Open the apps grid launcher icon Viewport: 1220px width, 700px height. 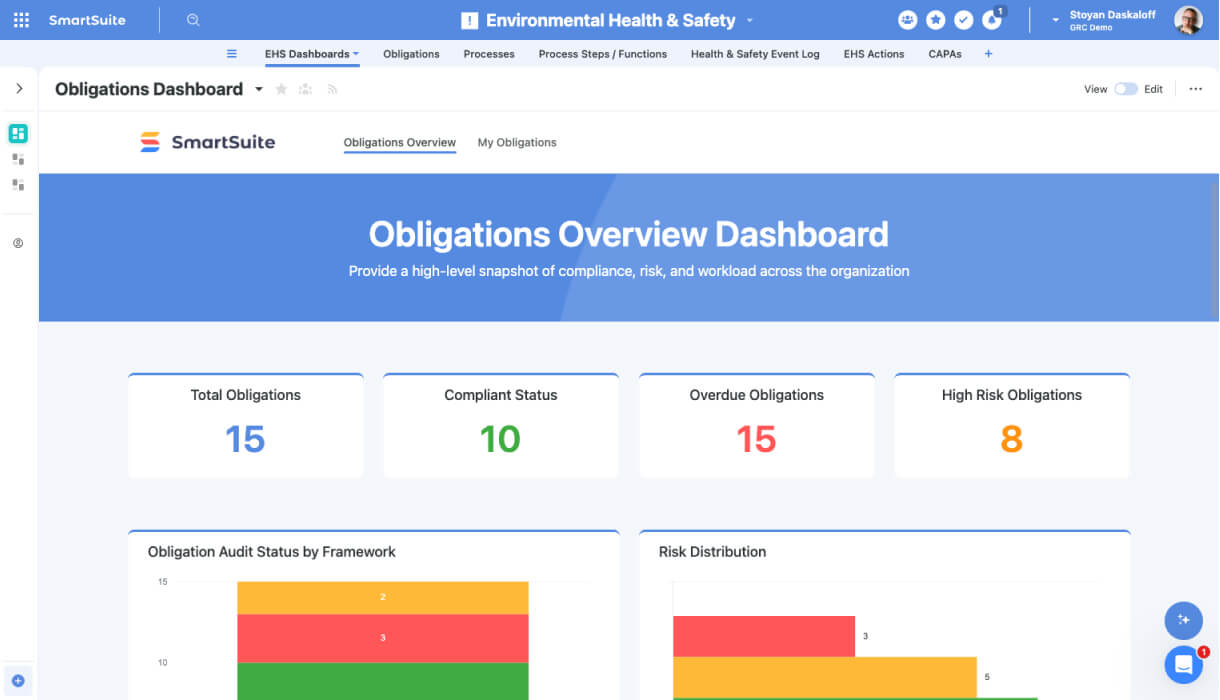pyautogui.click(x=21, y=20)
